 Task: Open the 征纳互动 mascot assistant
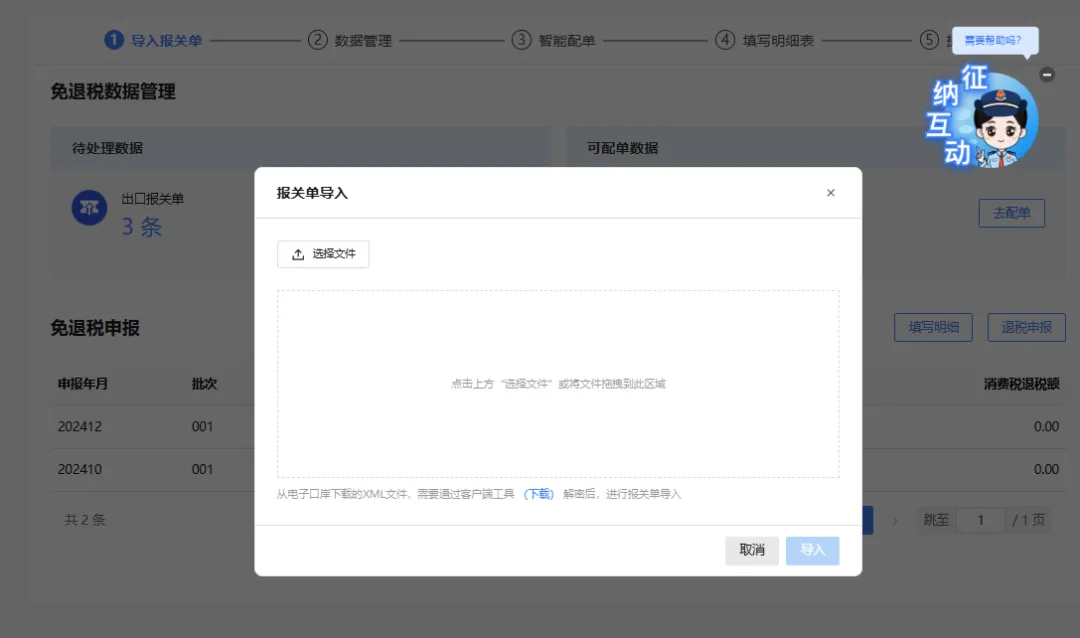click(984, 117)
